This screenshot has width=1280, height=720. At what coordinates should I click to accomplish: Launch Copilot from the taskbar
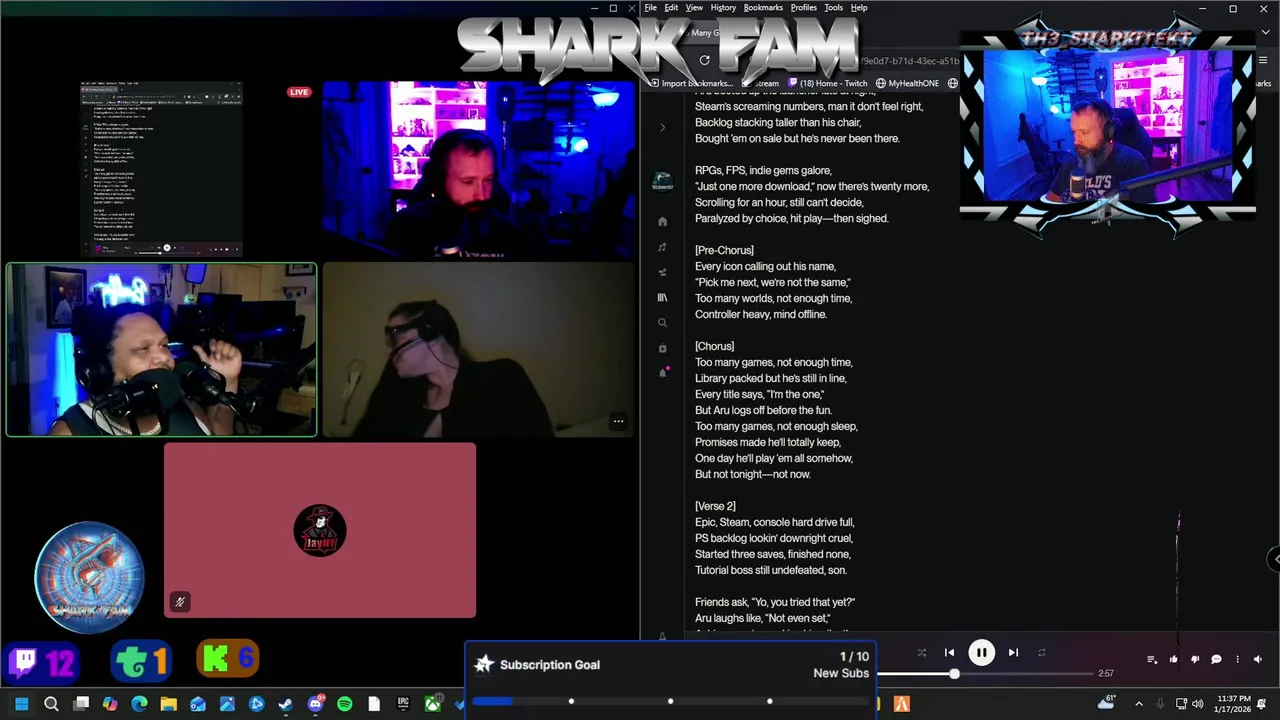110,704
